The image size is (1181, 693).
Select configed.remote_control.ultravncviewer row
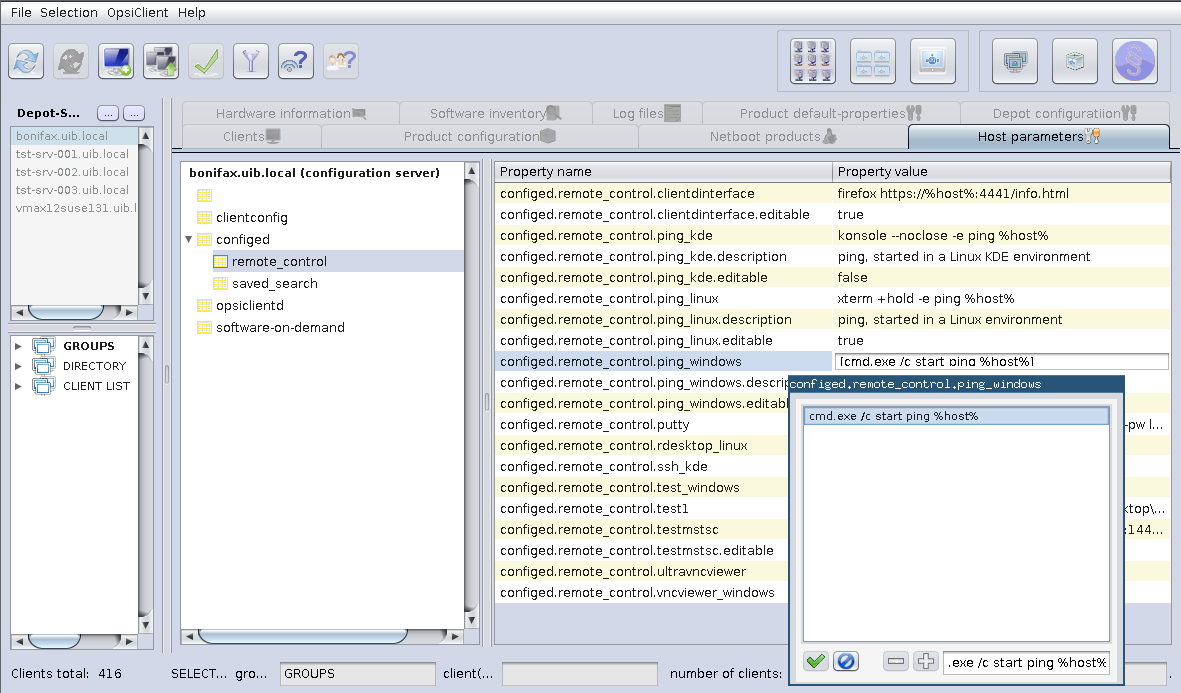click(x=642, y=572)
